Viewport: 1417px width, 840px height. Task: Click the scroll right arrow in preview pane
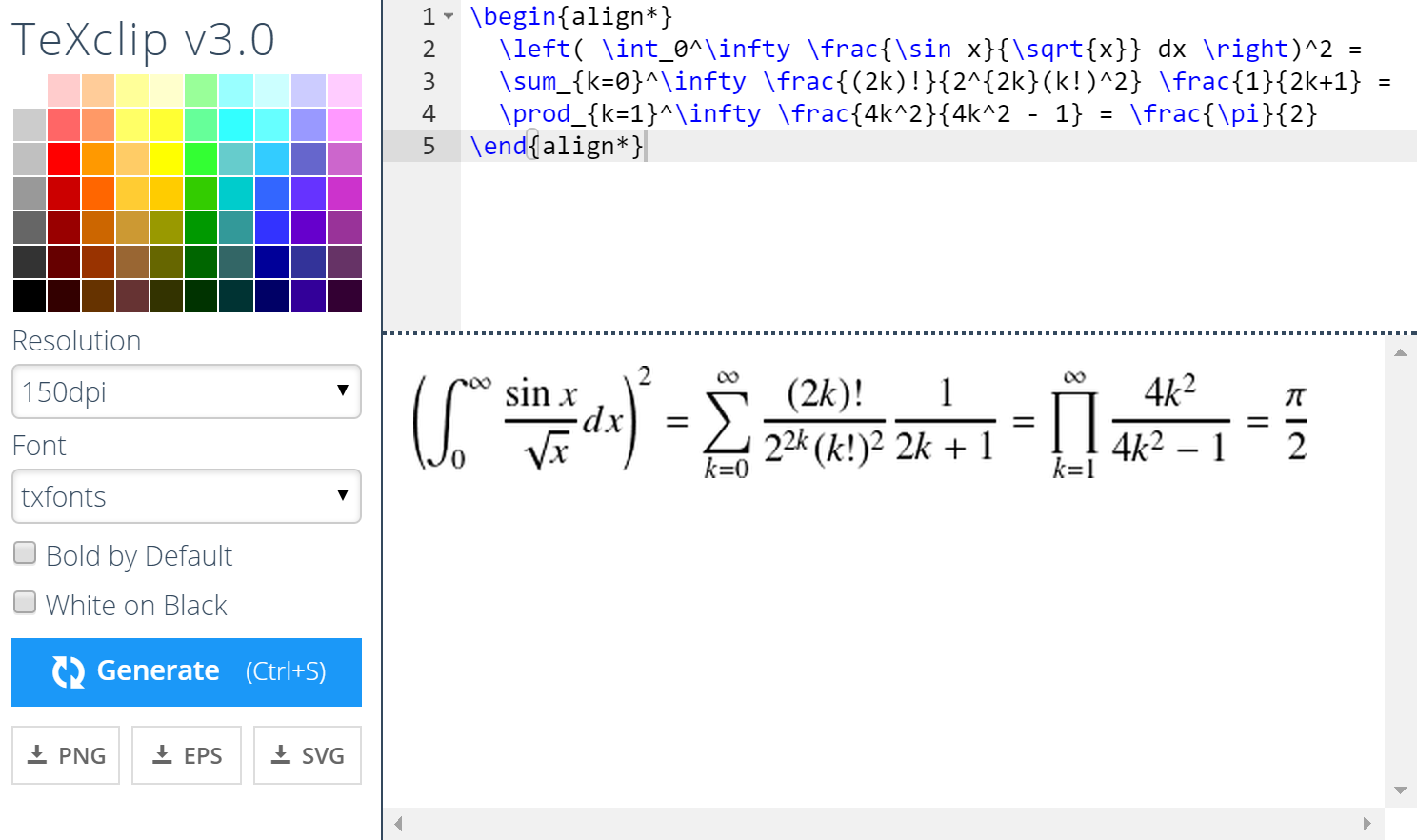(x=1367, y=824)
